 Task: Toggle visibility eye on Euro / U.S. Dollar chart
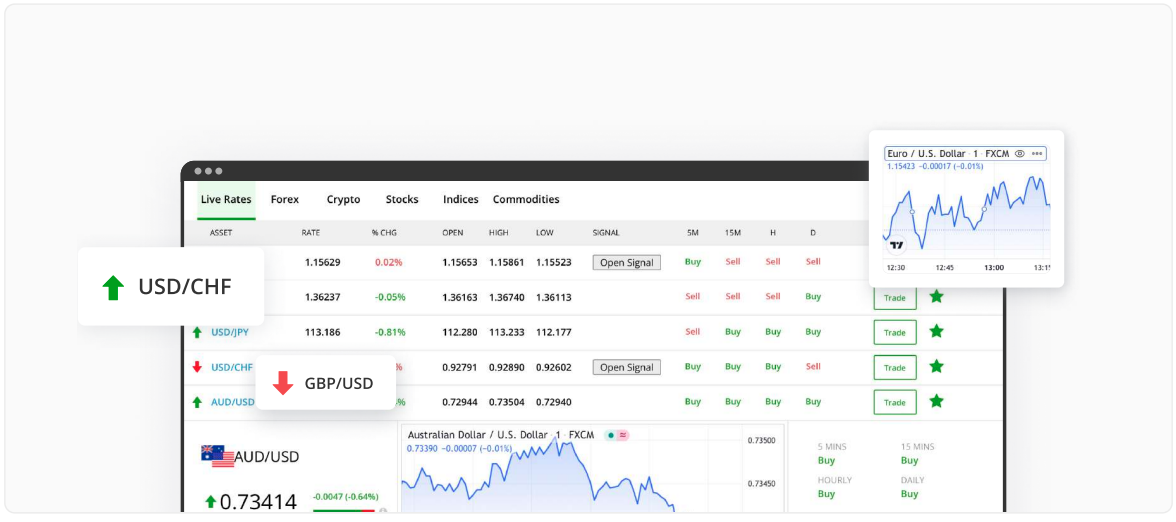[x=1020, y=154]
